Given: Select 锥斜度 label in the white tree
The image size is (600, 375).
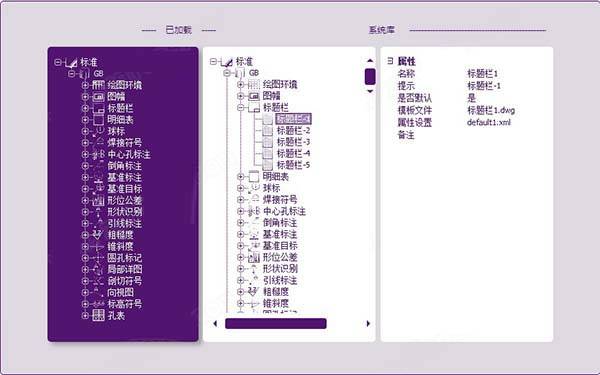Looking at the screenshot, I should tap(276, 303).
